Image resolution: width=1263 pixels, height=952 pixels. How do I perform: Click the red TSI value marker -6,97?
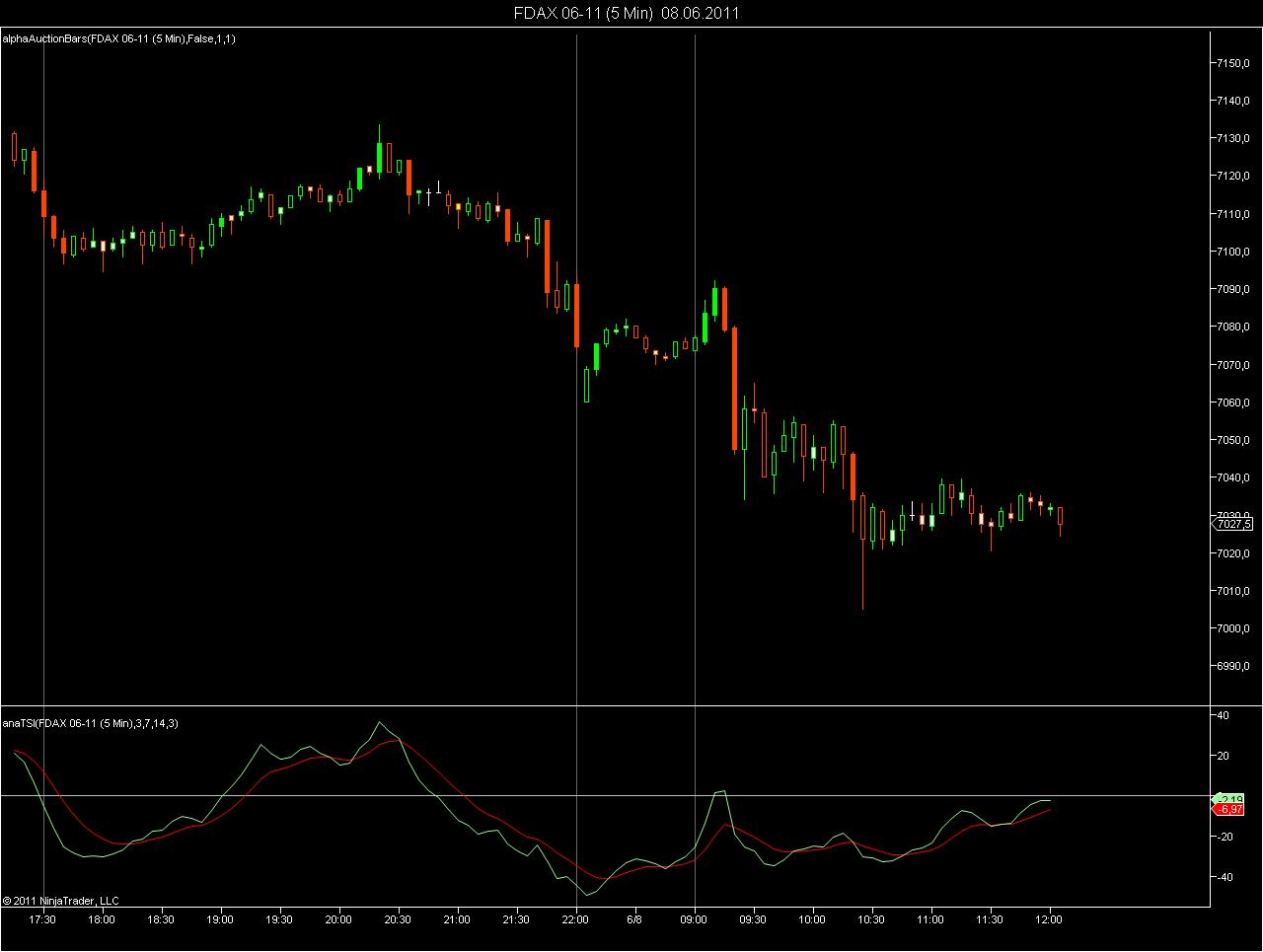pyautogui.click(x=1229, y=809)
